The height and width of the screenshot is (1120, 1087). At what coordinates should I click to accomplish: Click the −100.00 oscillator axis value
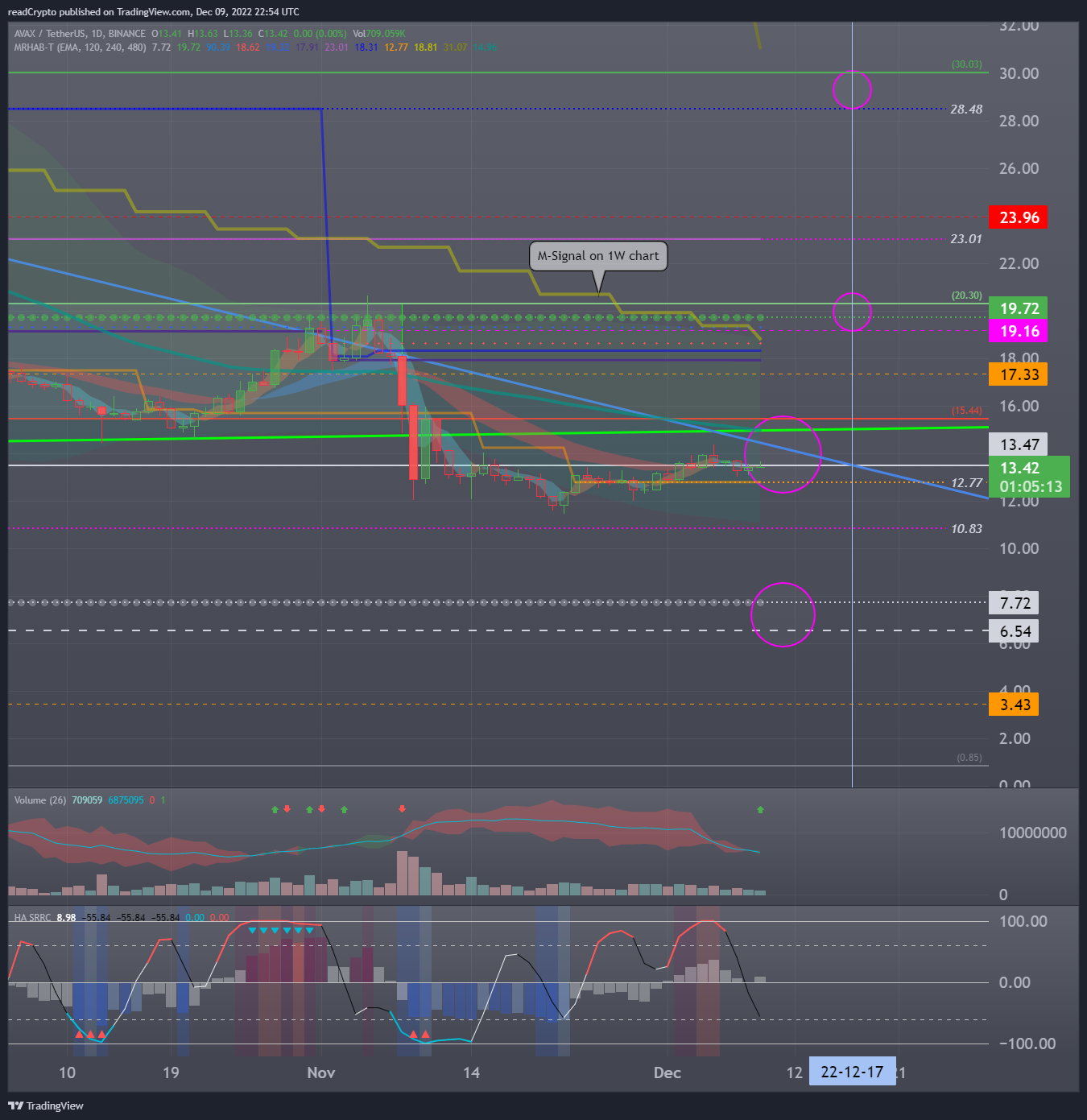[x=1027, y=1044]
